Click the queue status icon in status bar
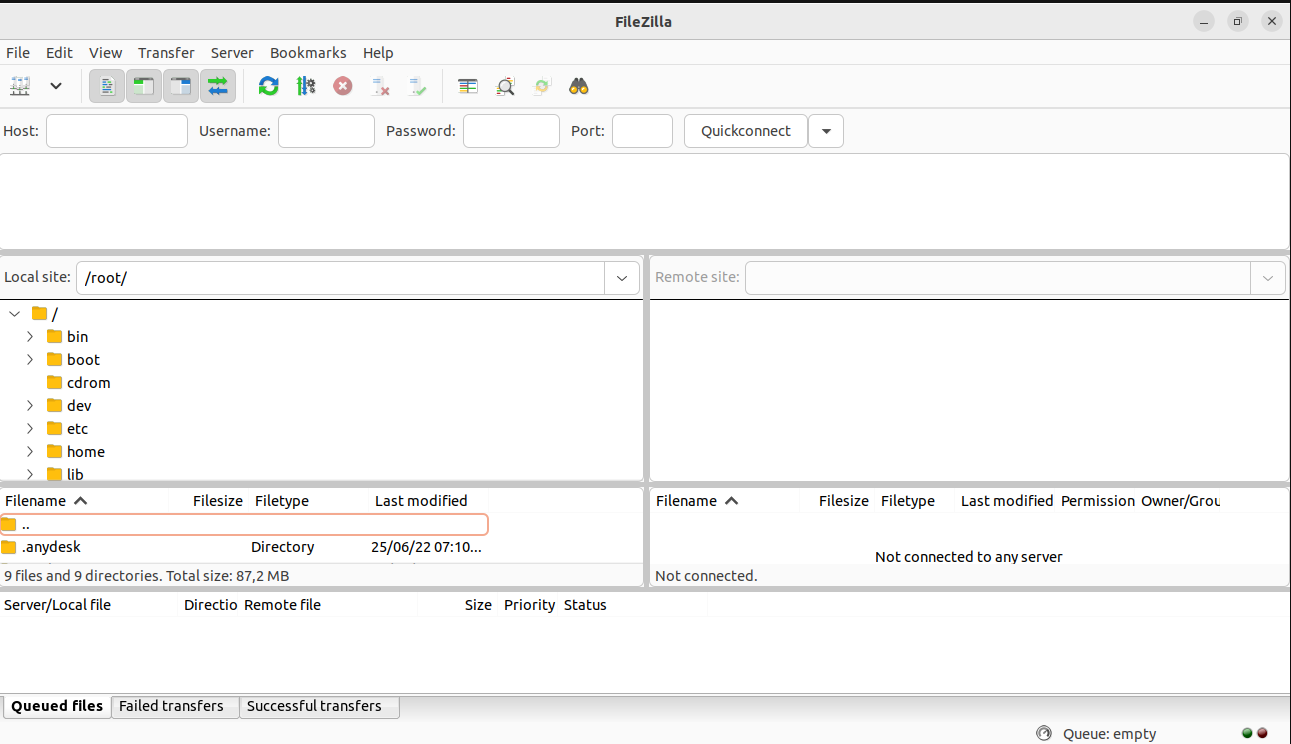 pos(1045,733)
